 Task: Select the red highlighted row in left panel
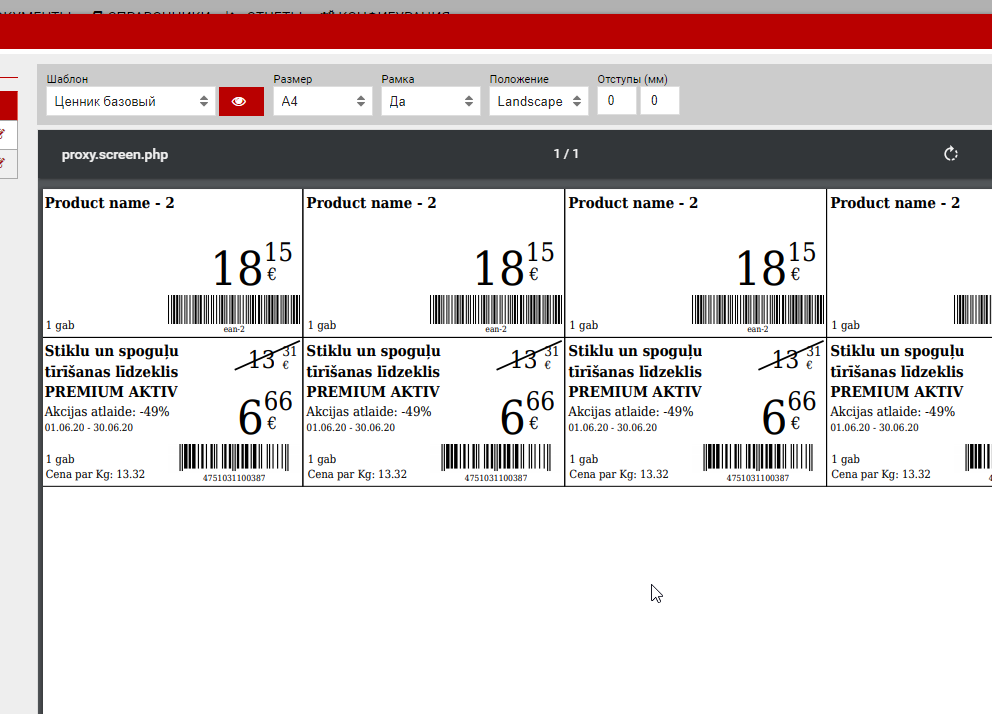pyautogui.click(x=8, y=105)
